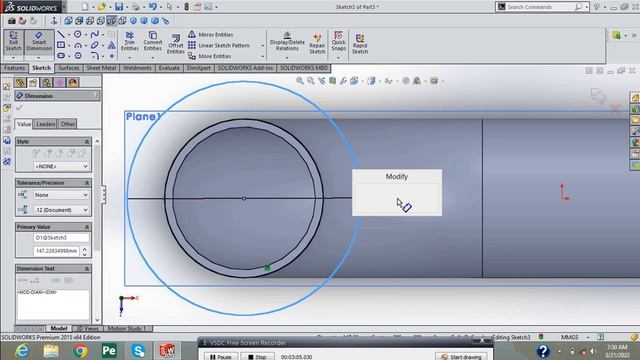Click Mirror Entities
Screen dimensions: 640x360
pos(211,35)
